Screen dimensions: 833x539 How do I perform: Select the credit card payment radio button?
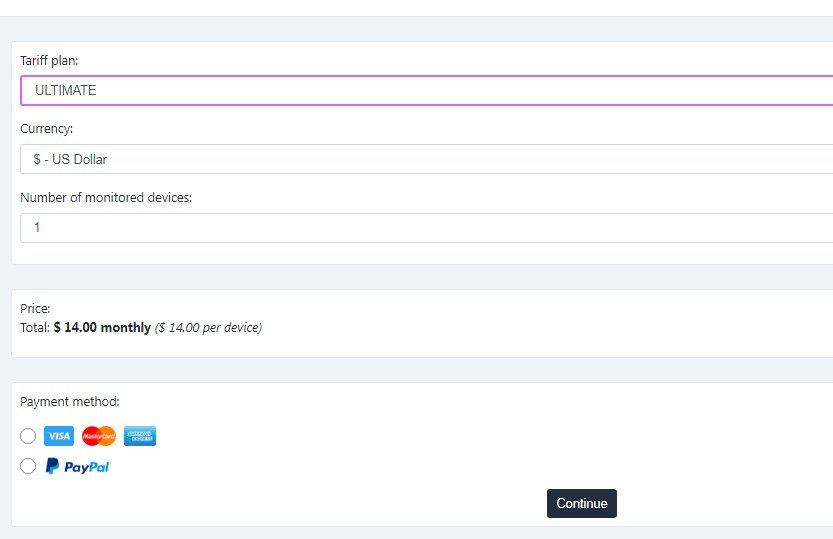(x=28, y=436)
